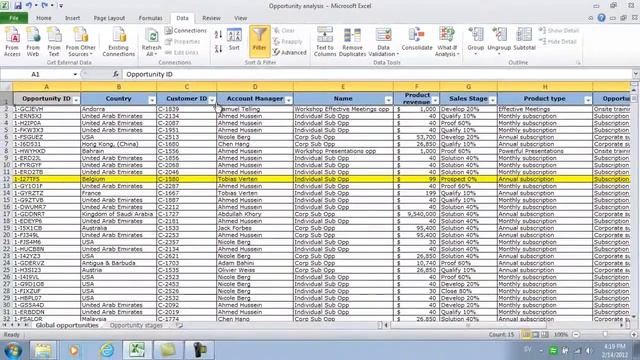
Task: Open the Name column filter dropdown
Action: [388, 100]
